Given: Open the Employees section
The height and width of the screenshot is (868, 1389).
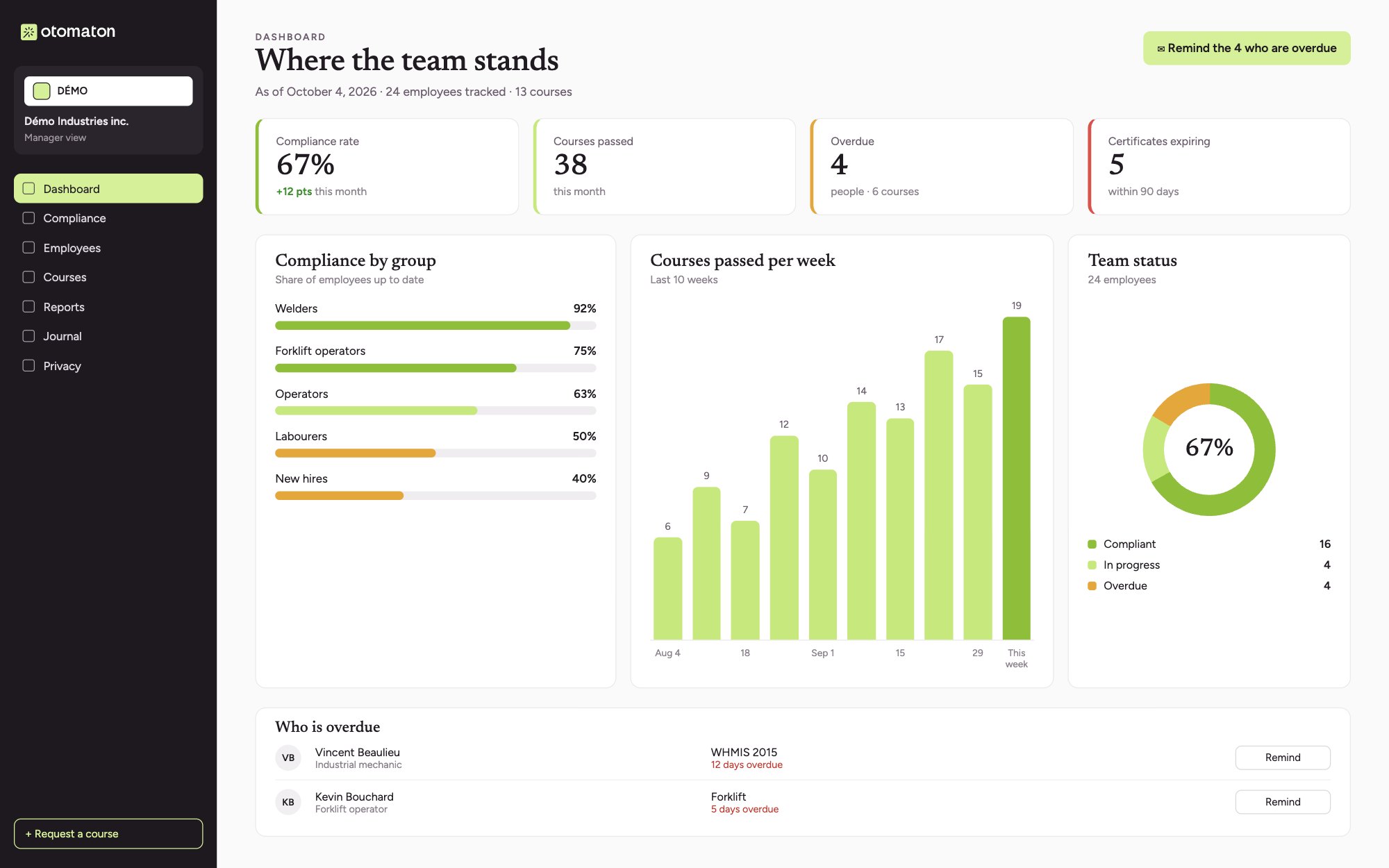Looking at the screenshot, I should tap(108, 247).
